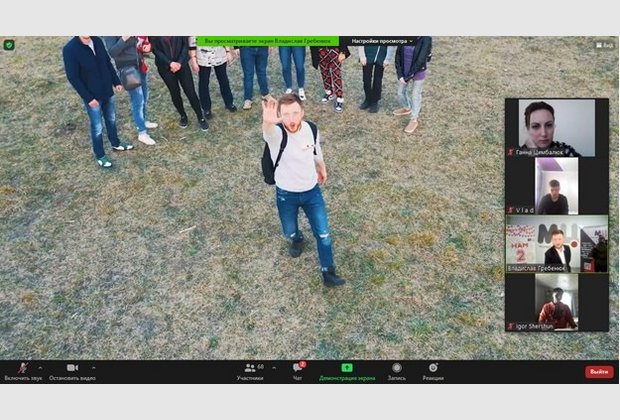This screenshot has width=620, height=420.
Task: Open audio options arrow beside Включить звук
Action: 40,368
